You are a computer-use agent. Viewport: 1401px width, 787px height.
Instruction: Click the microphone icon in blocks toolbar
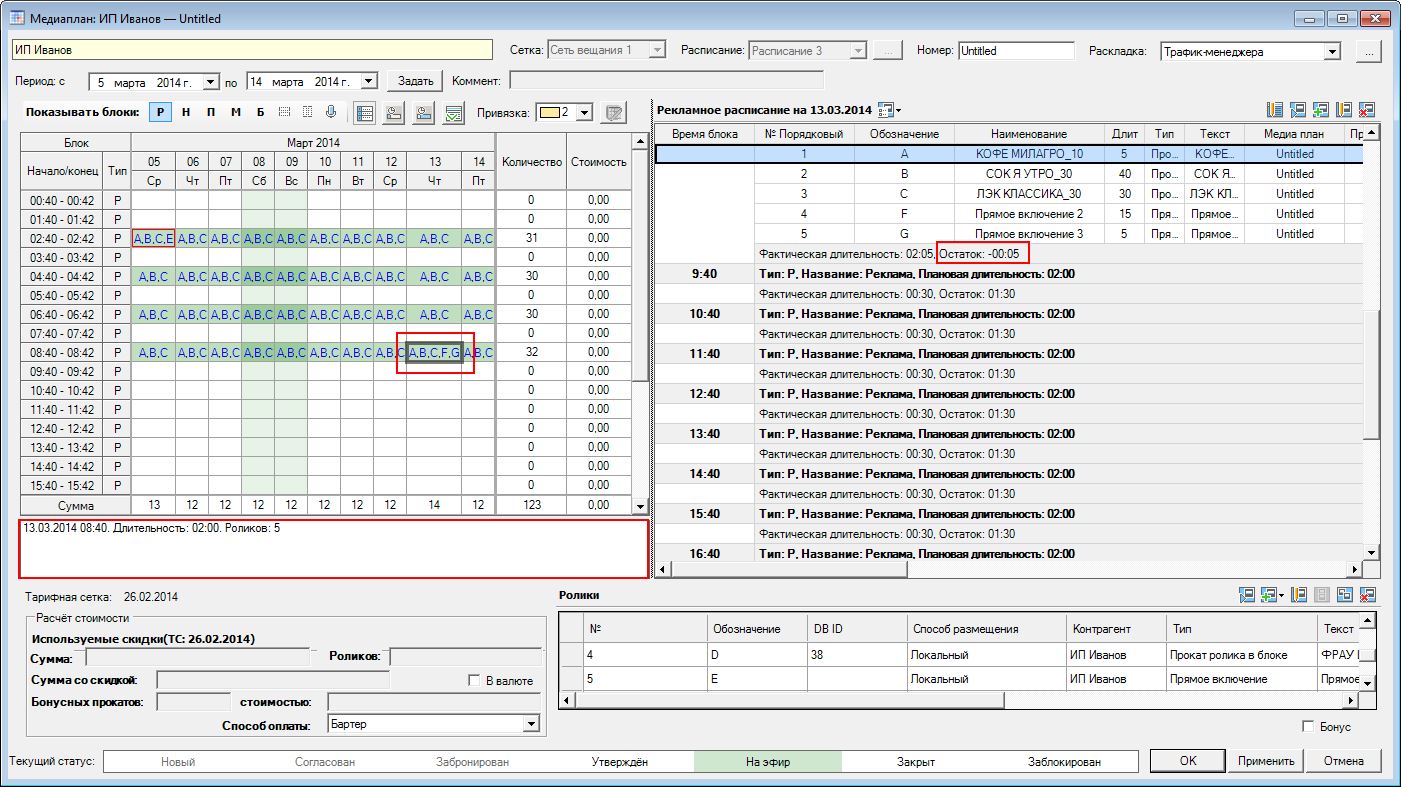330,112
